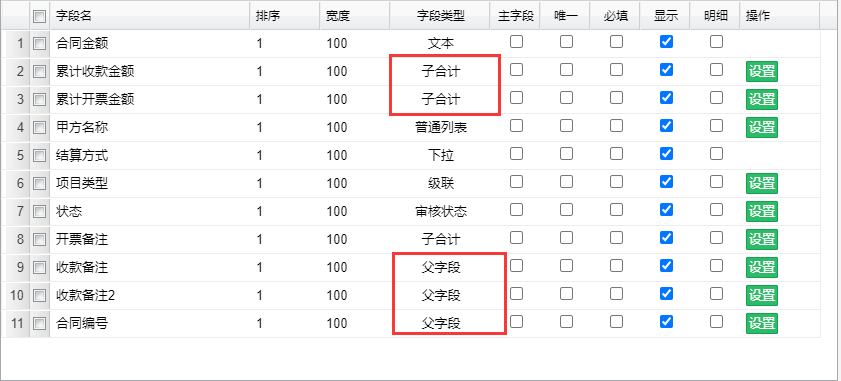The width and height of the screenshot is (841, 381).
Task: Enable 必填 checkbox for 合同编号
Action: 616,321
